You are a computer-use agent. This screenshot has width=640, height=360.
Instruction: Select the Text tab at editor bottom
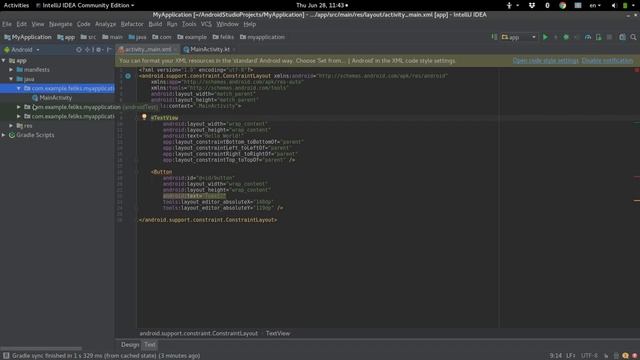click(150, 345)
